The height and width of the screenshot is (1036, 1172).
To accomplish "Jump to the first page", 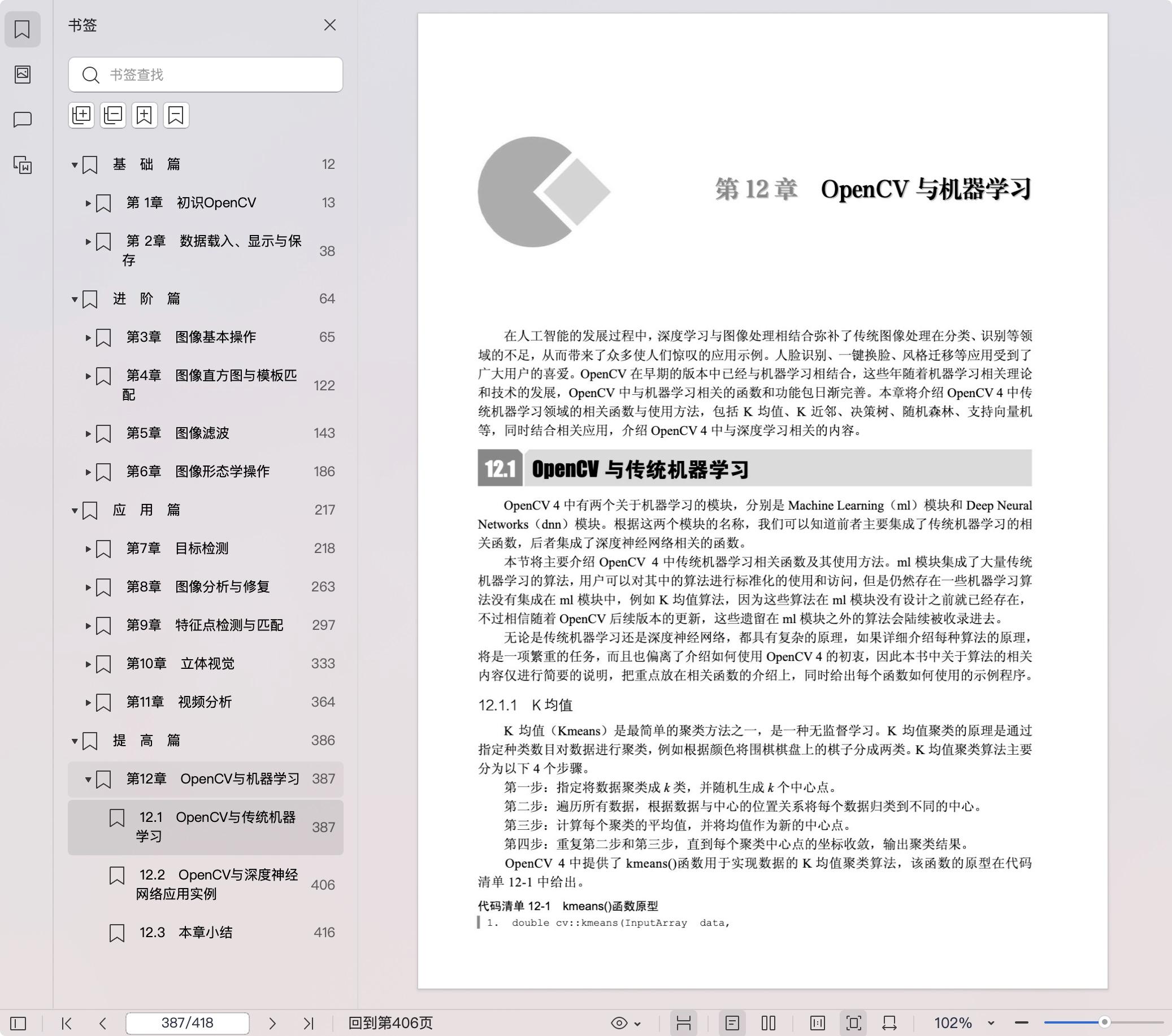I will pyautogui.click(x=67, y=1023).
